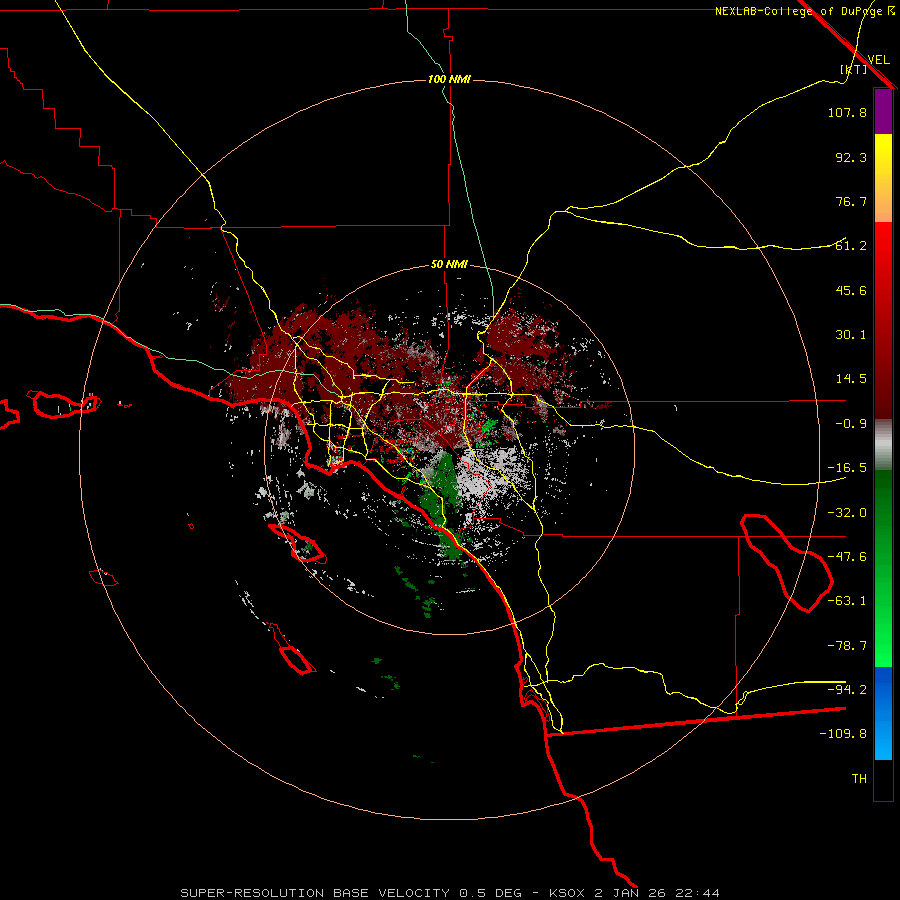Click the -47.6 velocity scale value
Screen dimensions: 900x900
[x=847, y=557]
